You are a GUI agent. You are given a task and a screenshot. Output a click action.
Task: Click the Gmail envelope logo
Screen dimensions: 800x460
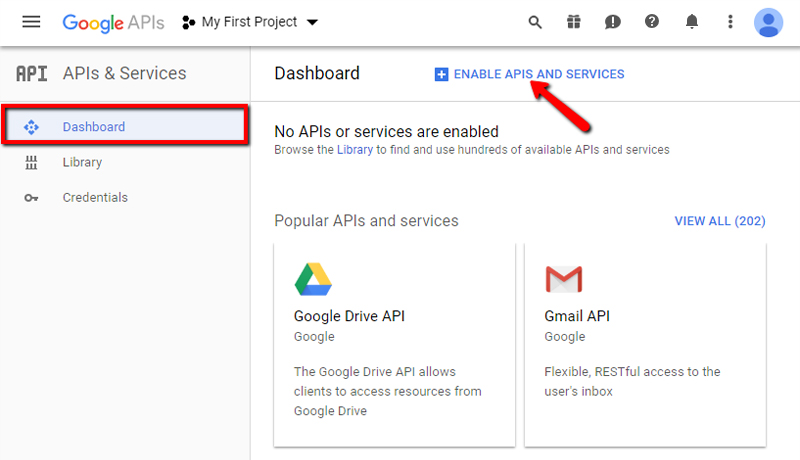pyautogui.click(x=564, y=279)
